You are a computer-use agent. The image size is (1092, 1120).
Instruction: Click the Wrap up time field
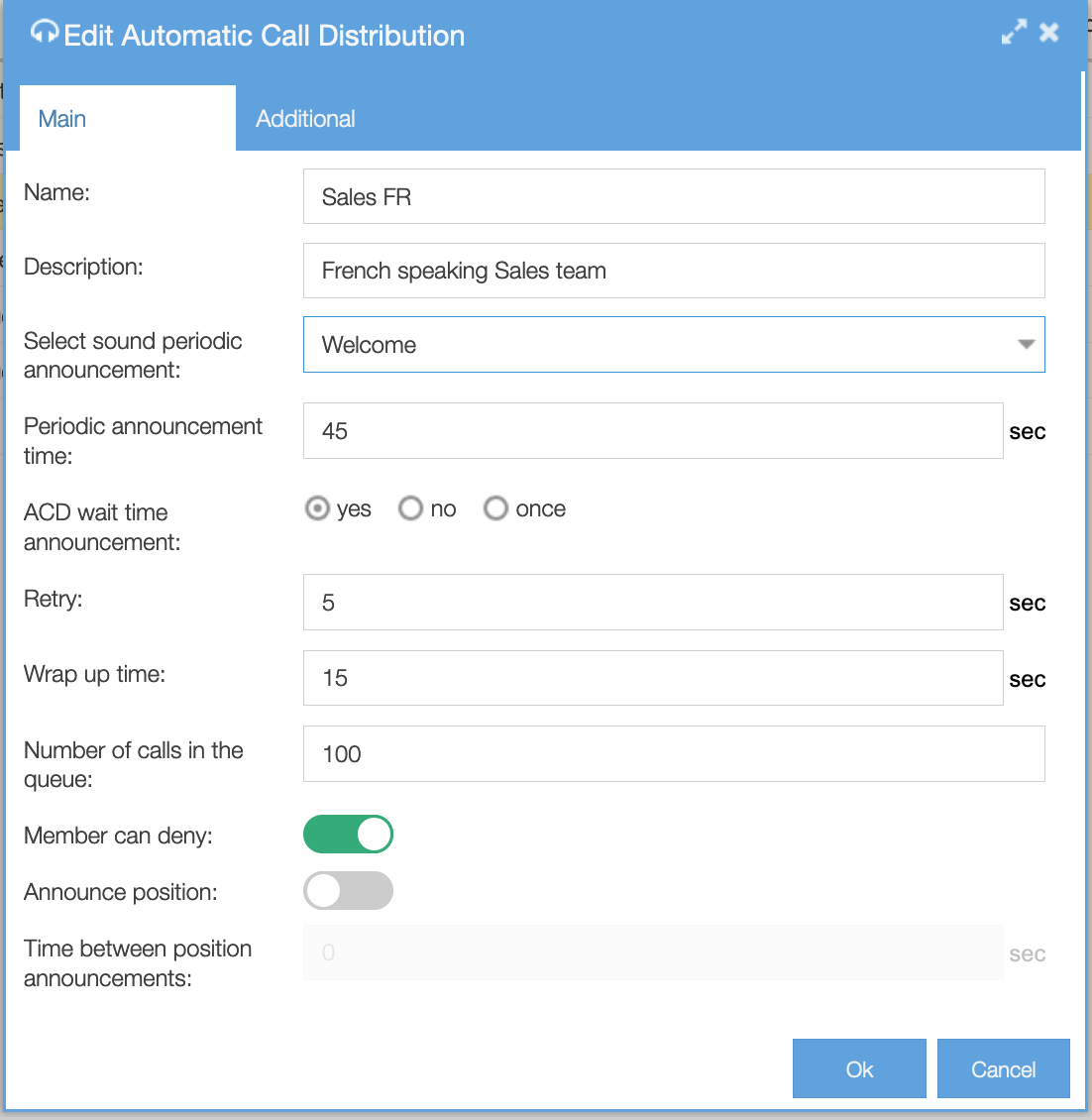652,678
